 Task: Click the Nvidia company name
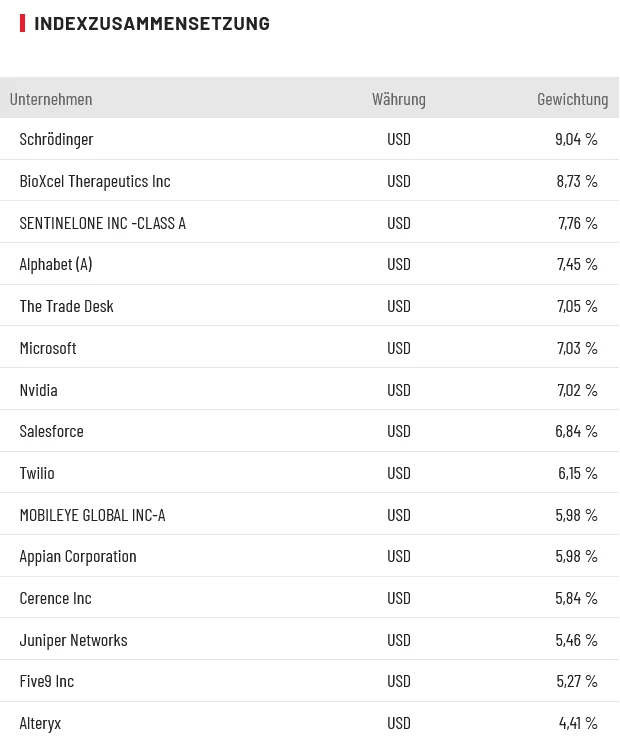[x=38, y=390]
